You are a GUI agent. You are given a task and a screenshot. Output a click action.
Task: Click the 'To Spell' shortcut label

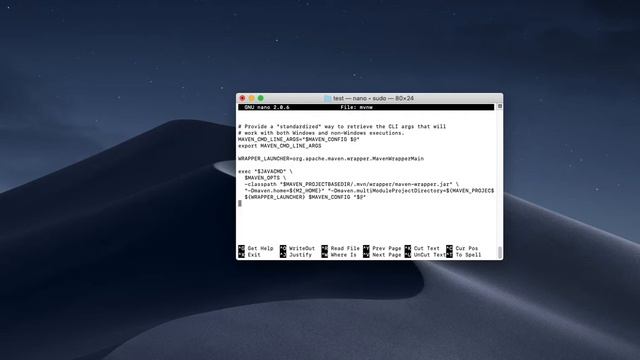click(x=468, y=255)
